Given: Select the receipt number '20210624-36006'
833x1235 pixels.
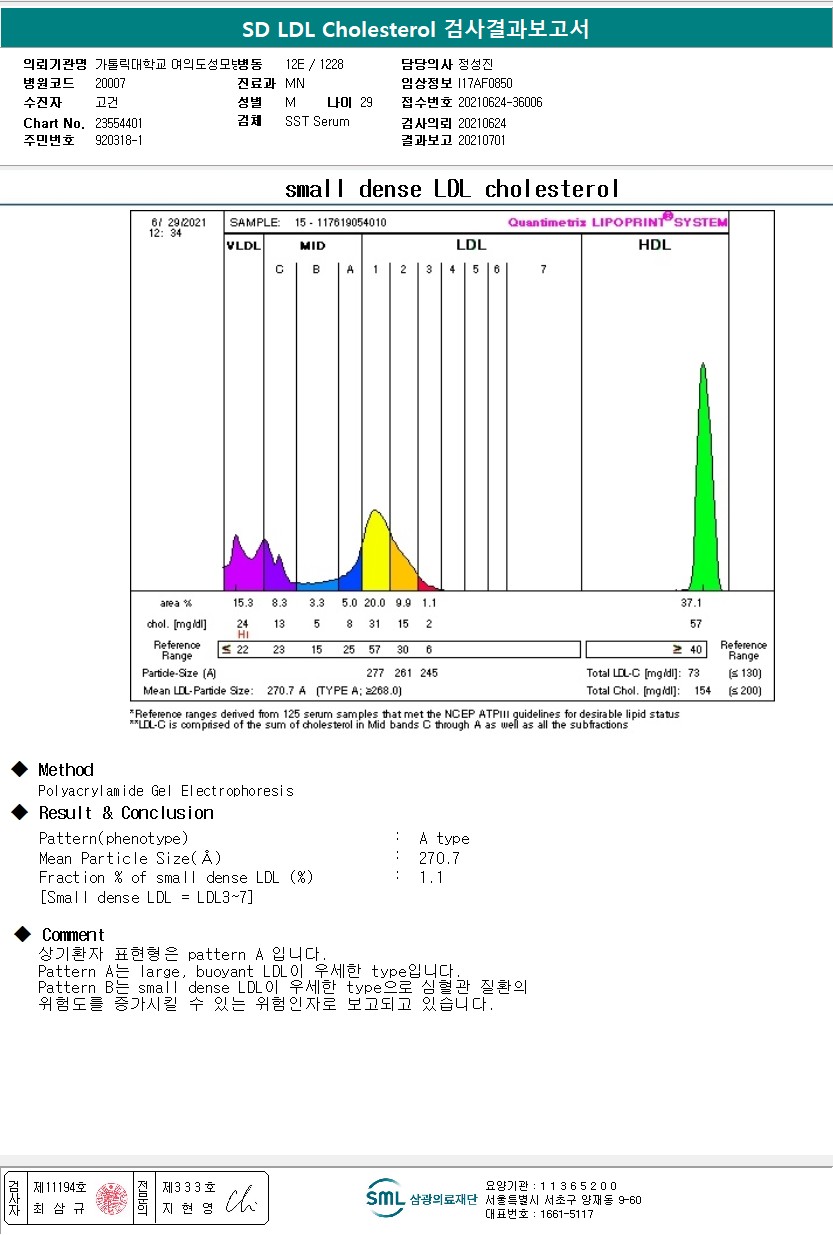Looking at the screenshot, I should (x=500, y=102).
